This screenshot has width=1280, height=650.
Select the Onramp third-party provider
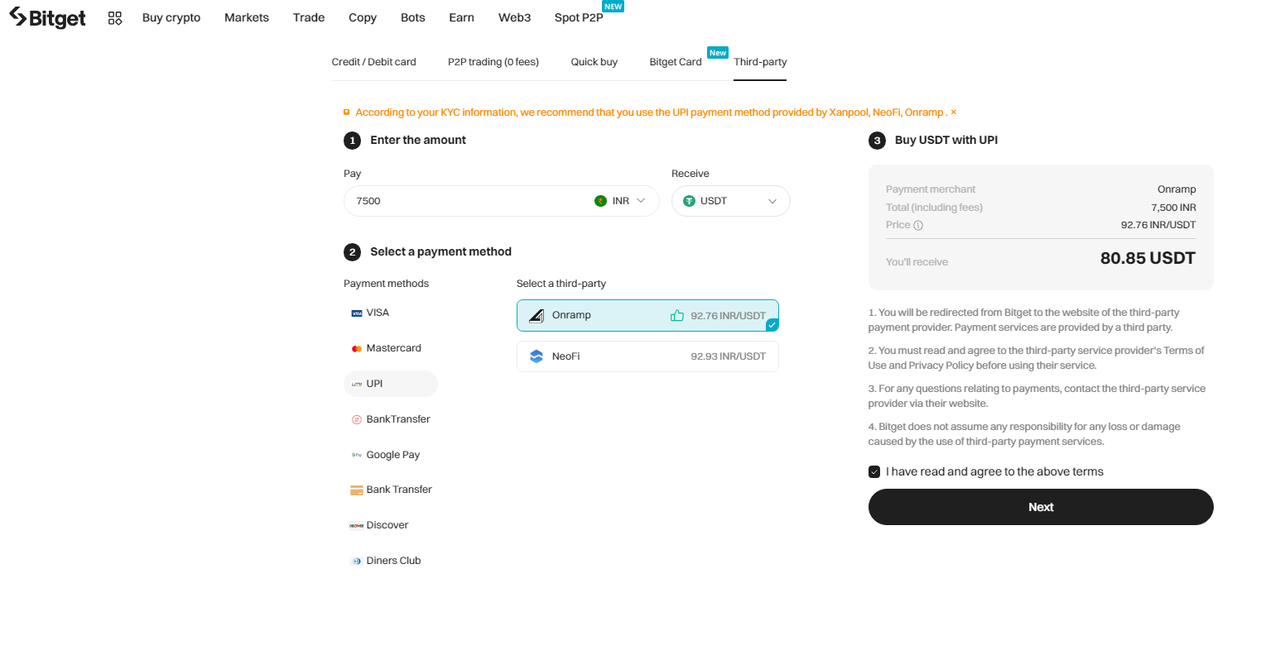click(648, 315)
